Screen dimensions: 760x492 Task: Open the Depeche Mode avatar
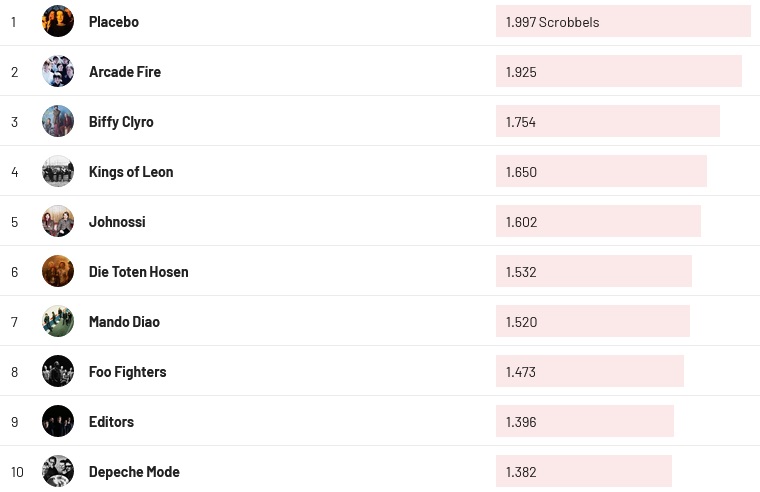(58, 471)
